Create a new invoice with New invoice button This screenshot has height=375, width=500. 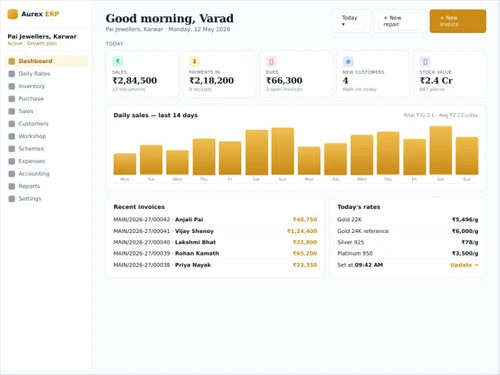pos(458,21)
